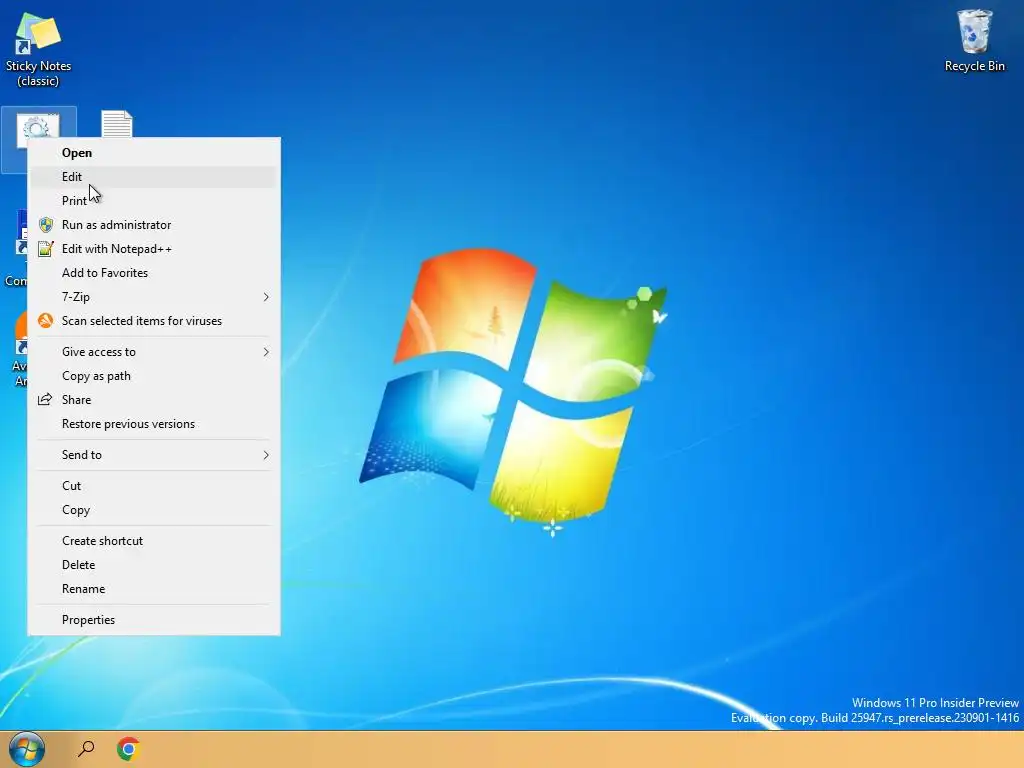Choose Cut in the context menu

(154, 486)
